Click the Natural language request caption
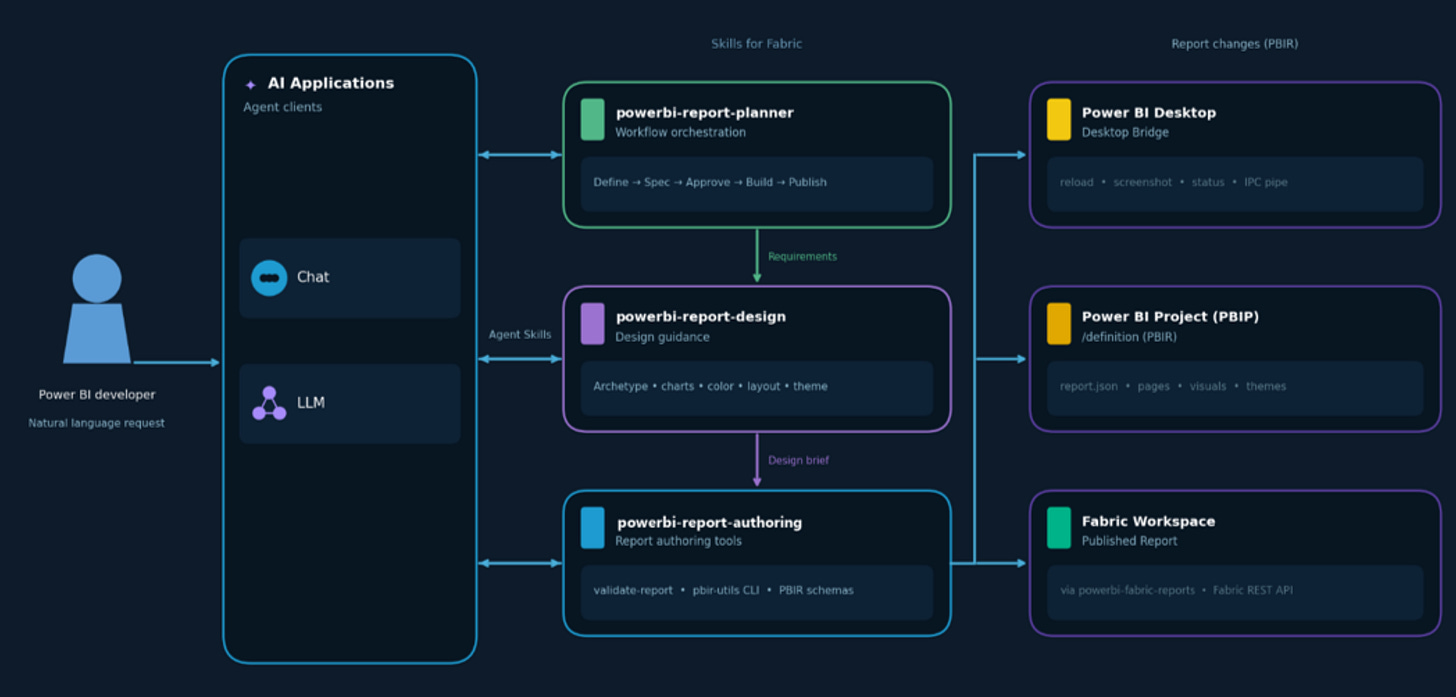The image size is (1456, 697). 97,423
